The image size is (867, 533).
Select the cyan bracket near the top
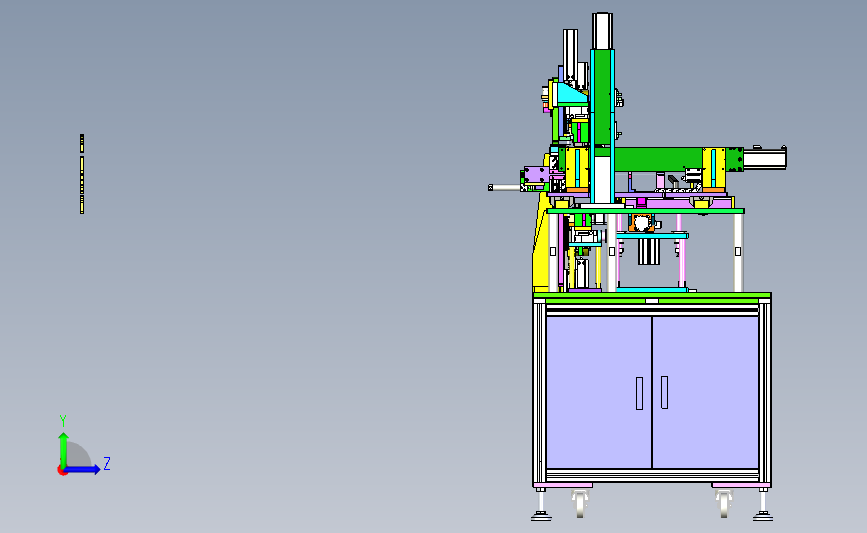click(572, 94)
